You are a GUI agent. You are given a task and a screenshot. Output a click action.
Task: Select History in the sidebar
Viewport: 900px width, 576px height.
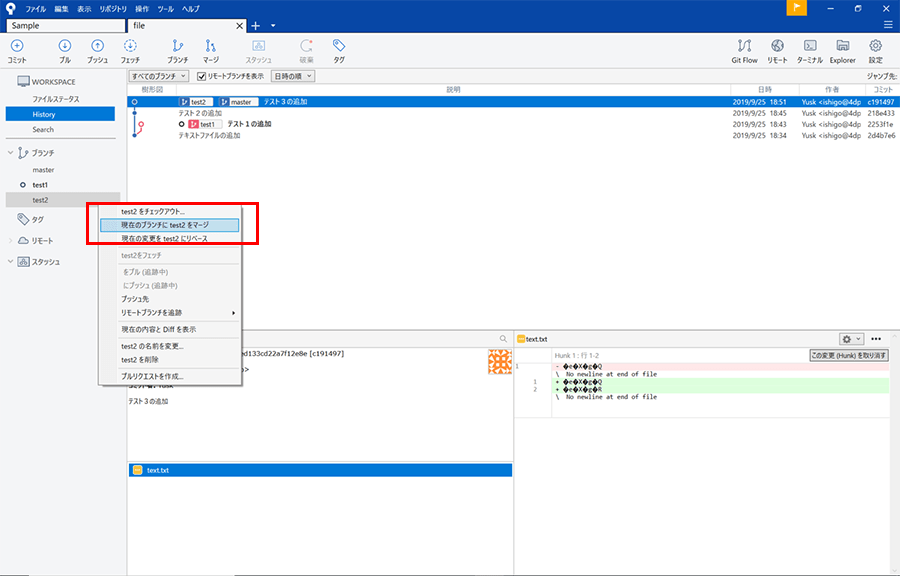pyautogui.click(x=60, y=114)
